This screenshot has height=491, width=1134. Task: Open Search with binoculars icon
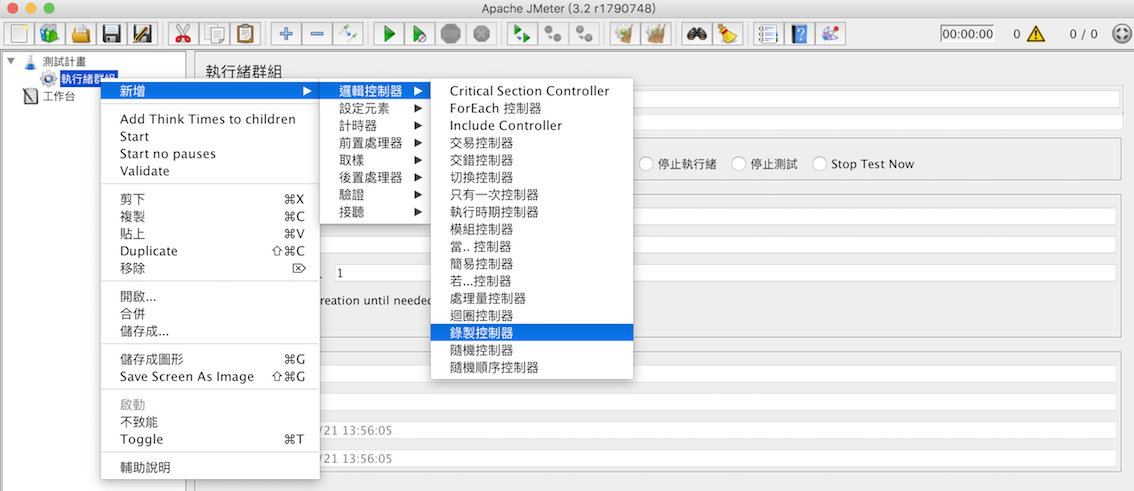point(696,33)
